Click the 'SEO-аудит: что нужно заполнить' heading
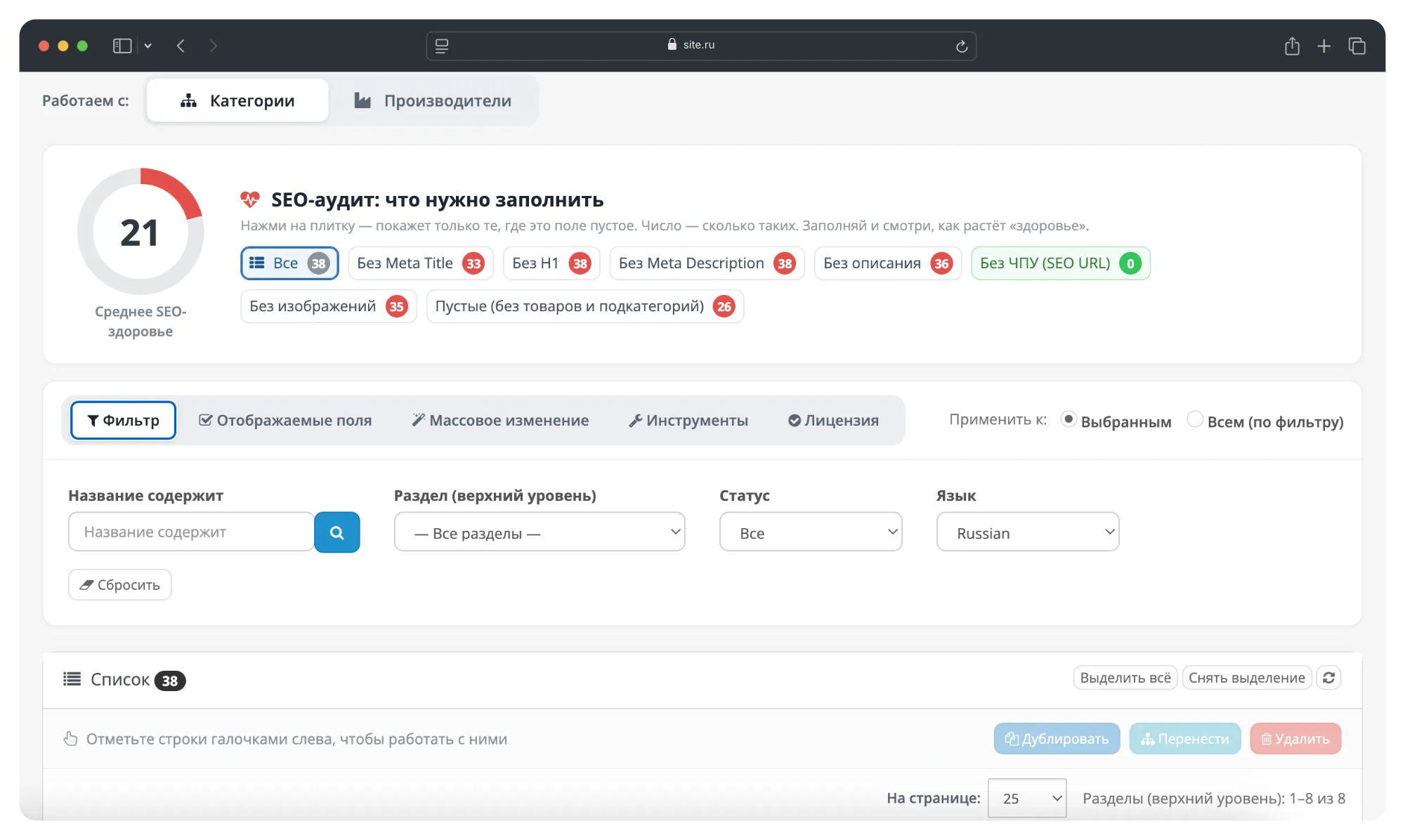1405x840 pixels. (x=437, y=200)
